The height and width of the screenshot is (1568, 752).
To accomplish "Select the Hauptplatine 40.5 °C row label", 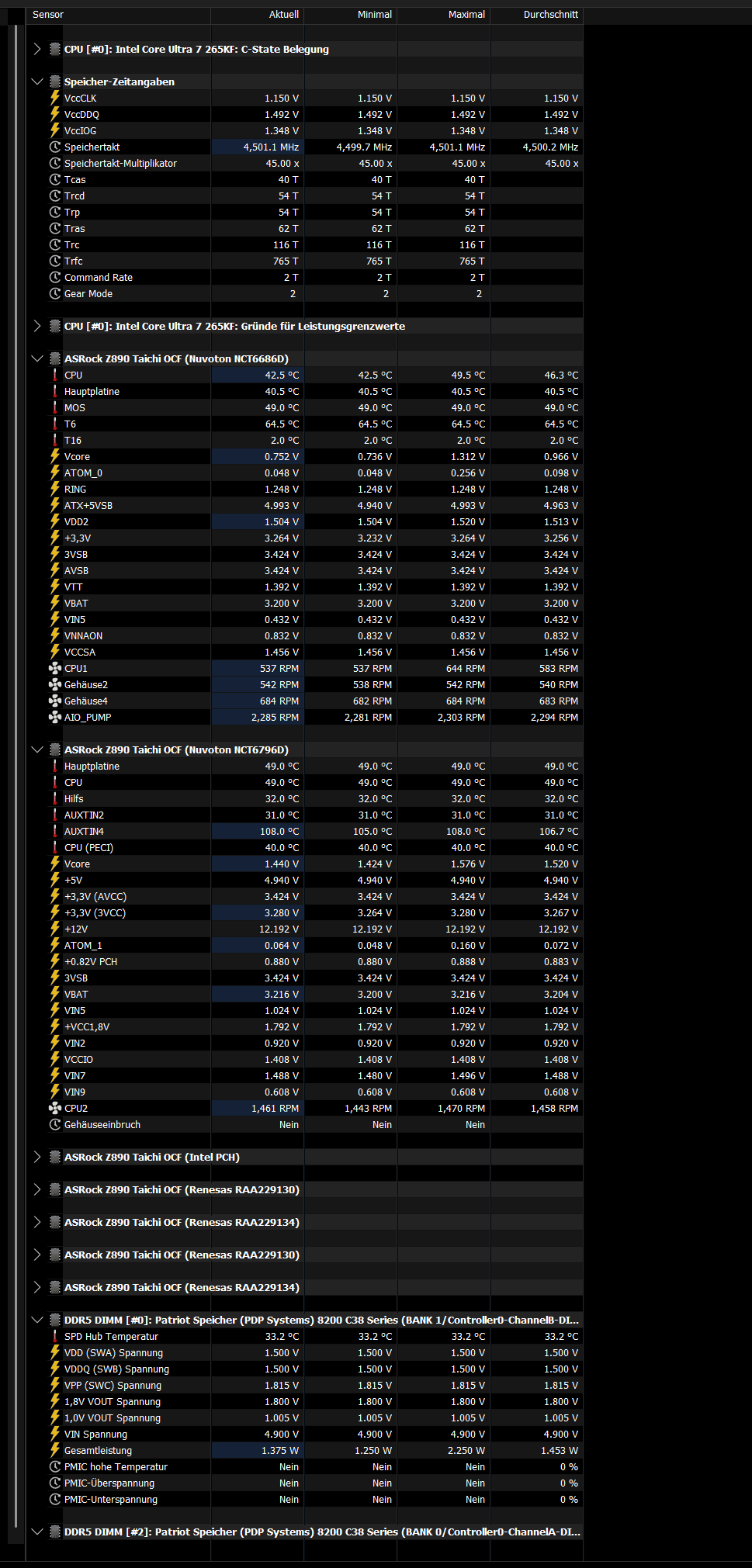I will (x=92, y=391).
